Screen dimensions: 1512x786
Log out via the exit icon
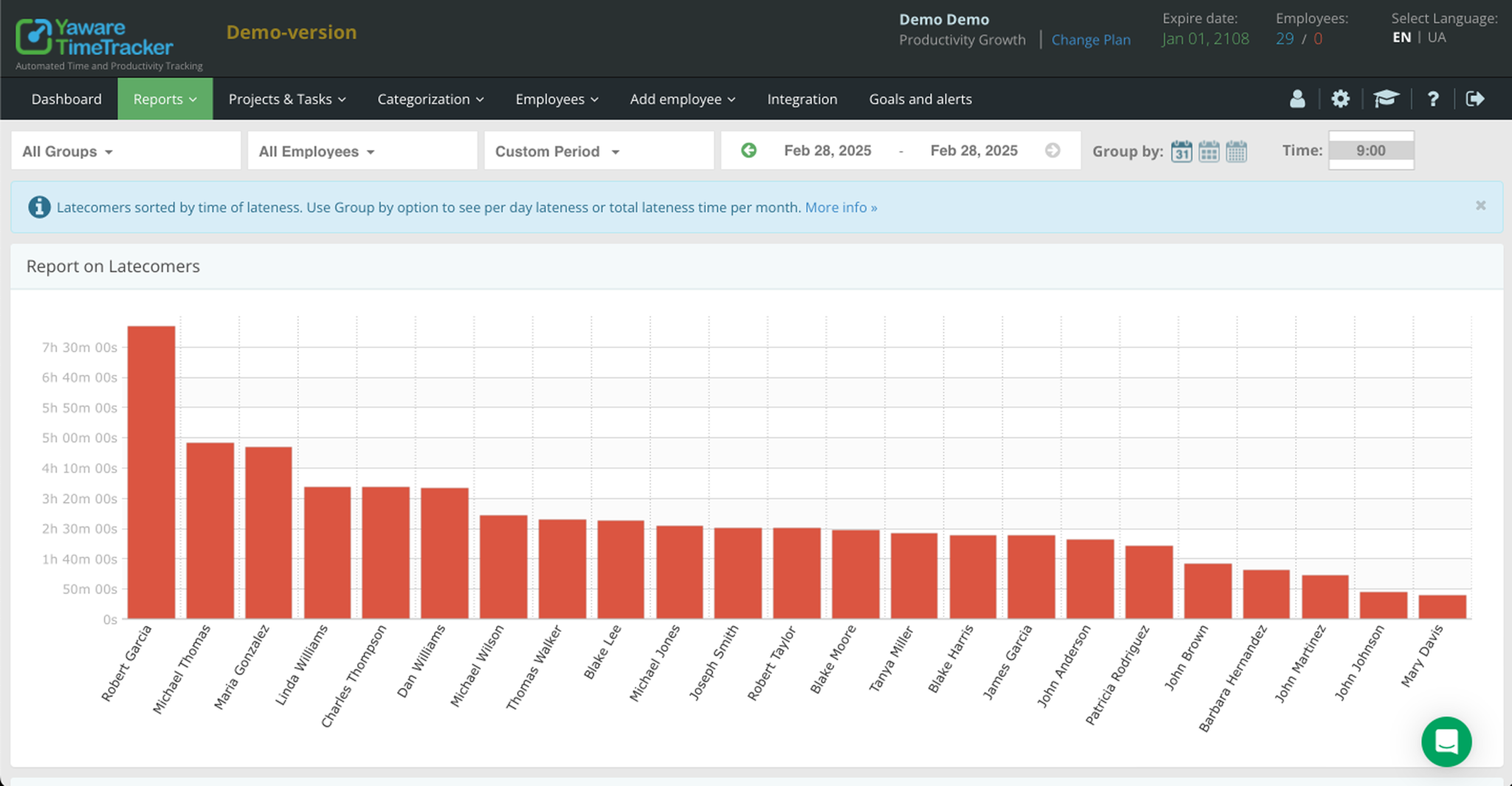(1475, 99)
